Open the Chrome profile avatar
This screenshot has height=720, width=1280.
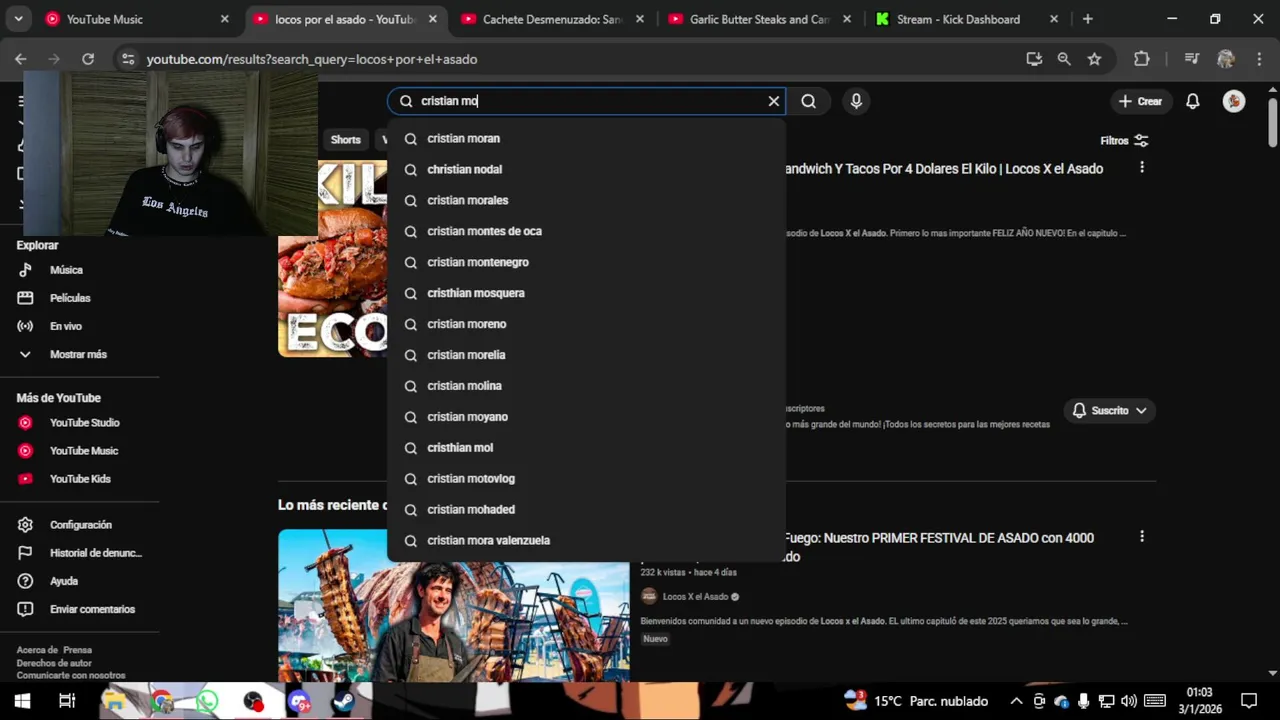pyautogui.click(x=1226, y=59)
